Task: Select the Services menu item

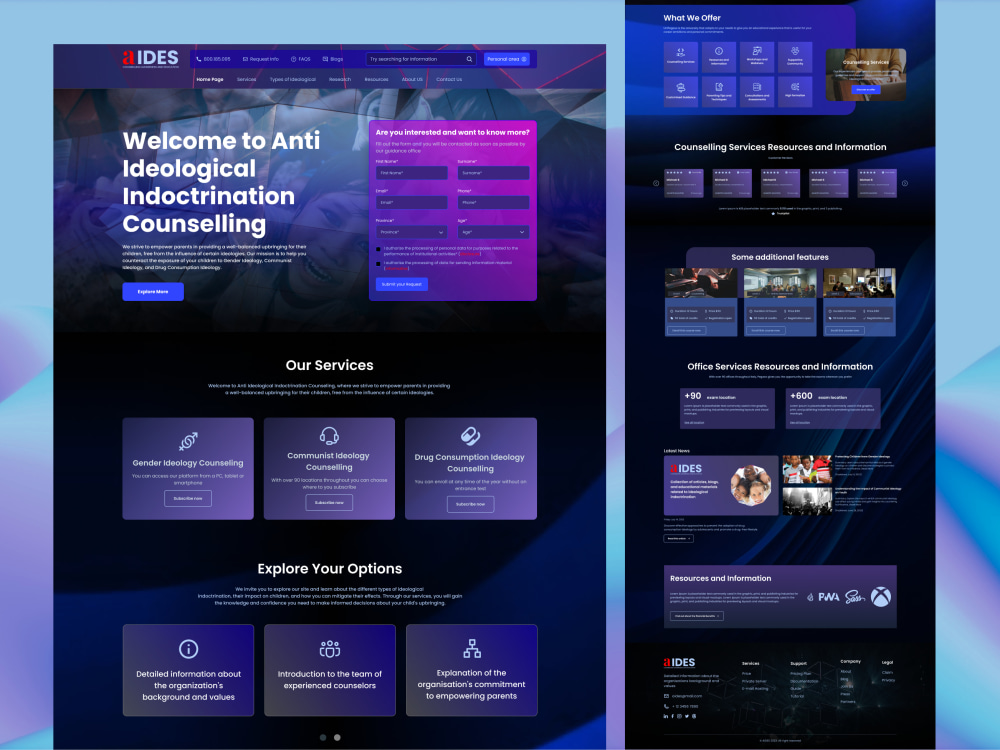Action: 246,80
